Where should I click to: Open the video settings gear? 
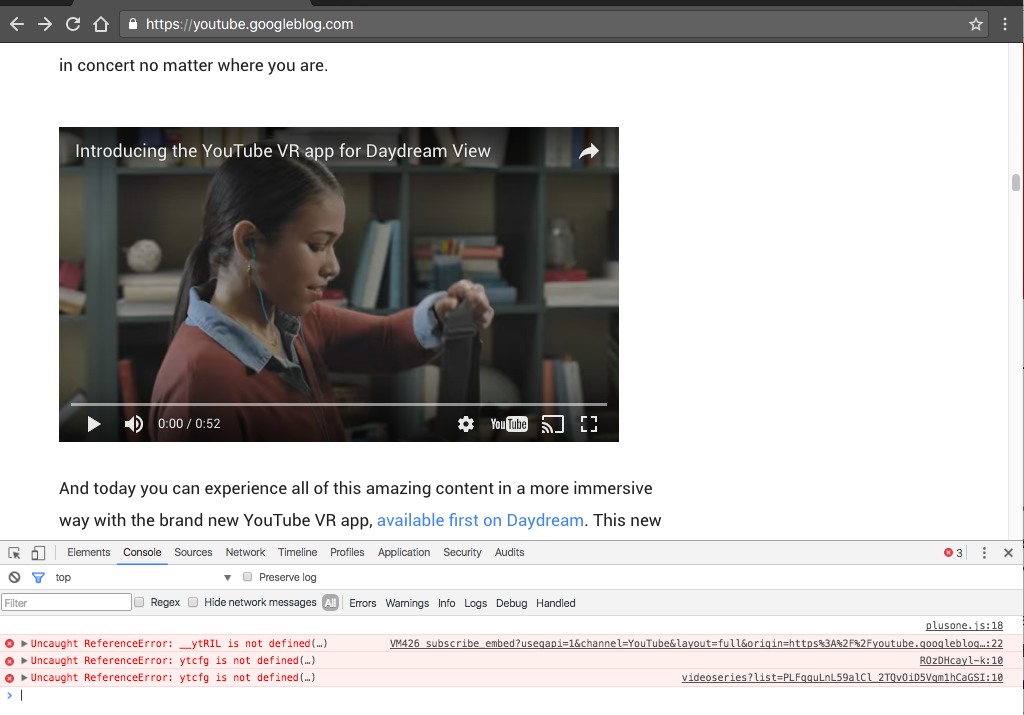pos(466,424)
